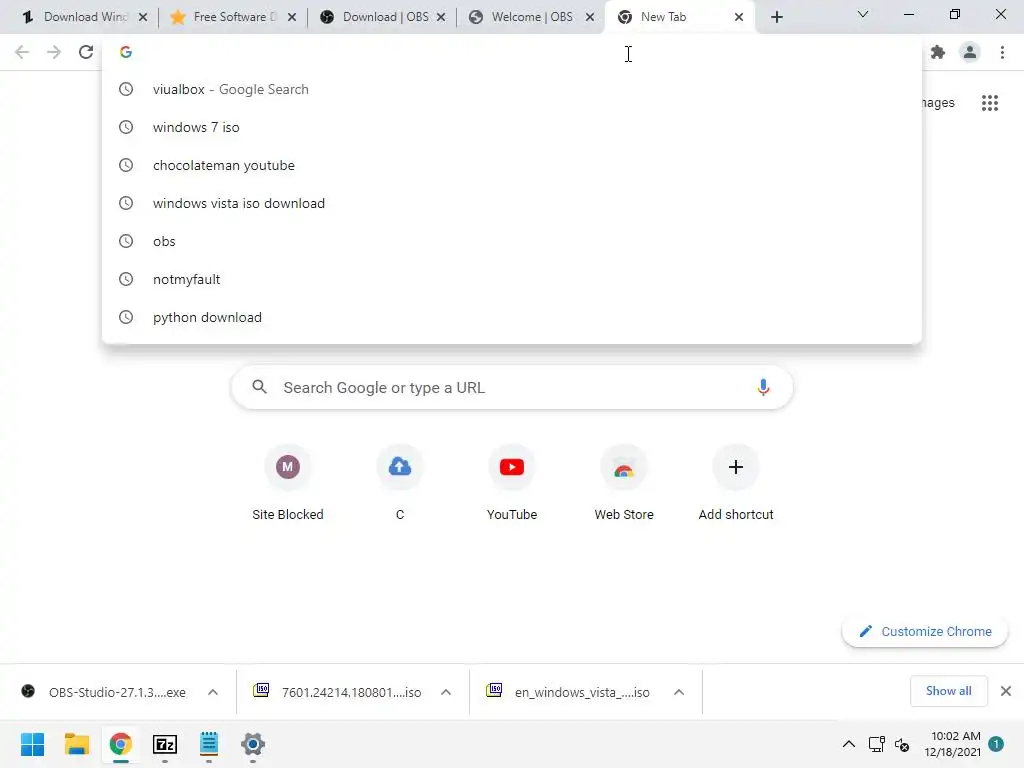The width and height of the screenshot is (1024, 768).
Task: Start voice search with microphone icon
Action: 763,387
